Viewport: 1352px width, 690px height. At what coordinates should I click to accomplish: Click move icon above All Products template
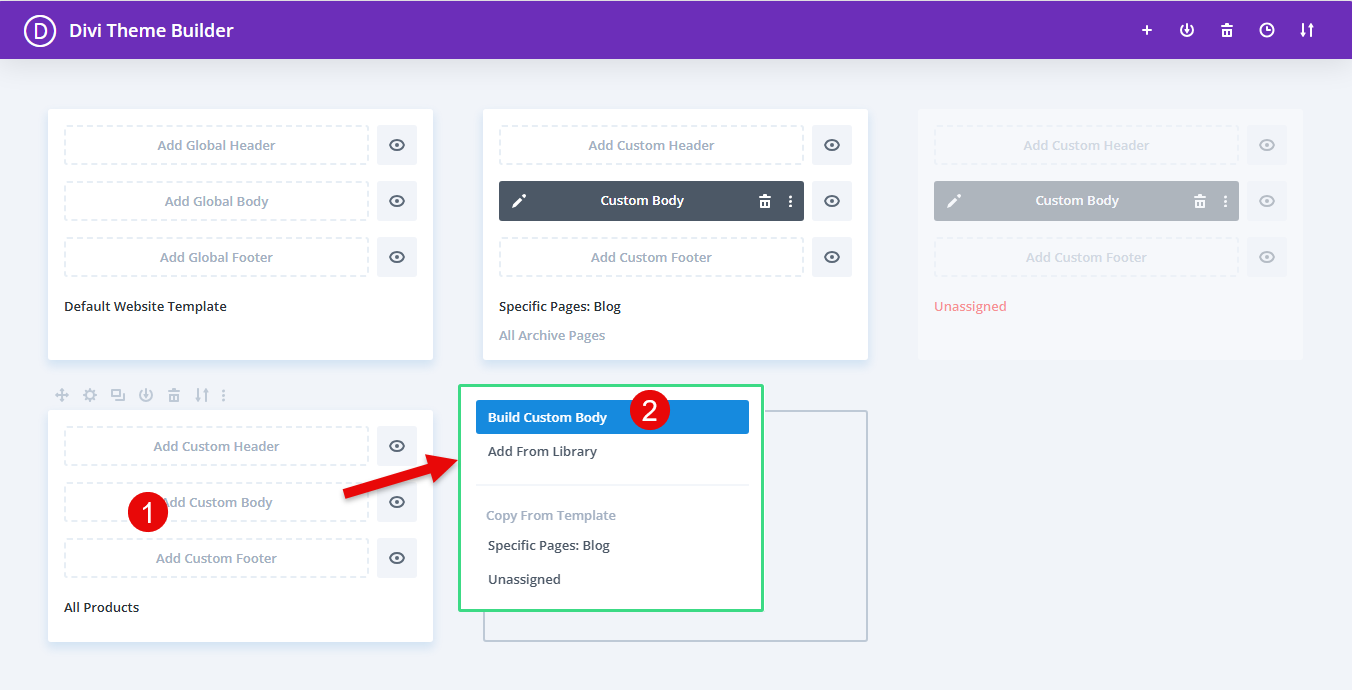(x=62, y=395)
